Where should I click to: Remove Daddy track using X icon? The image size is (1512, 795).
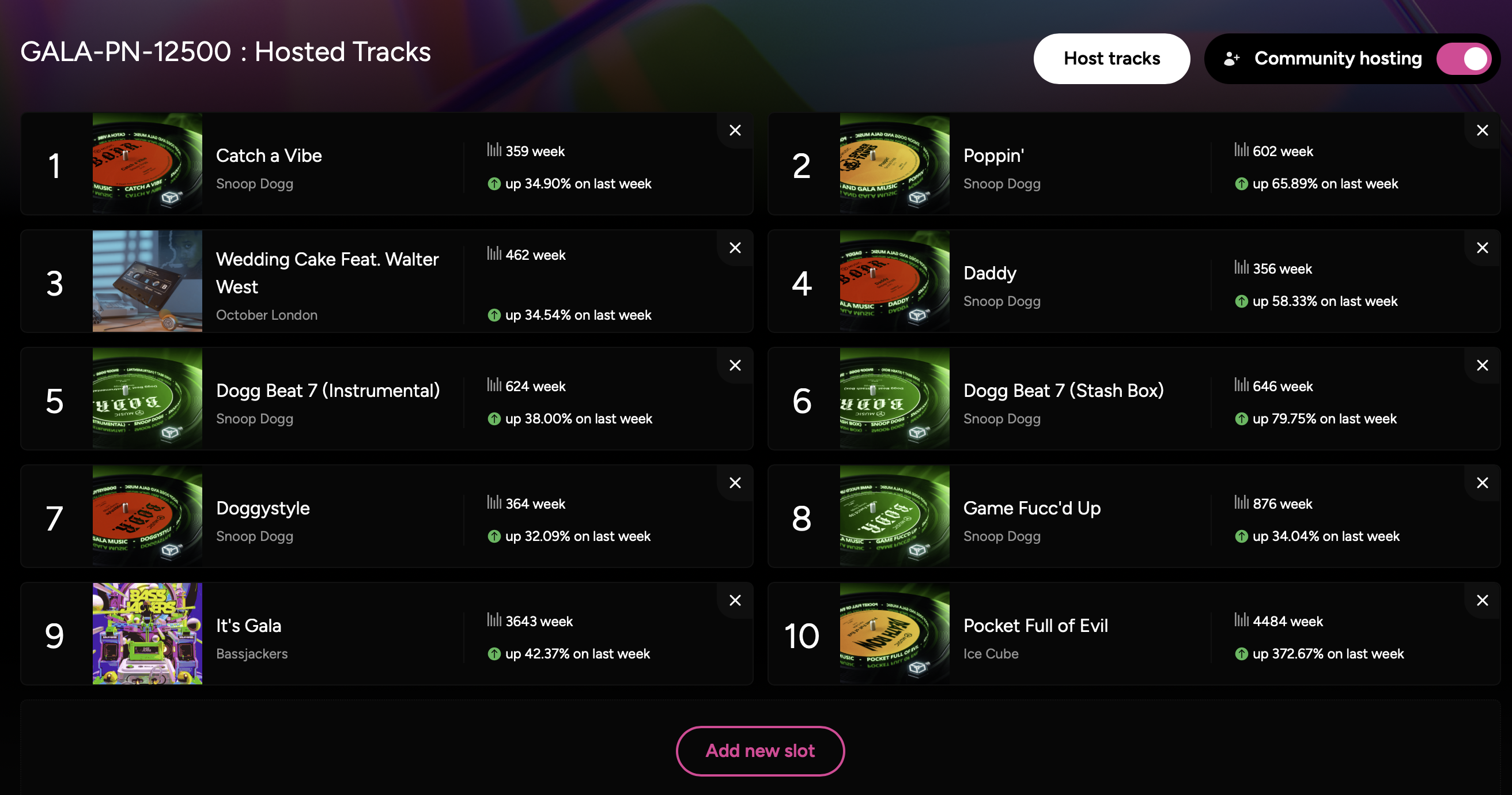pos(1482,248)
